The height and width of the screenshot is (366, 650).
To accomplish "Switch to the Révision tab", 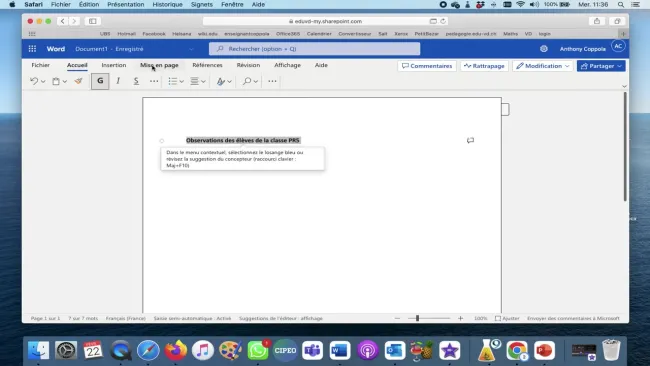I will 248,65.
